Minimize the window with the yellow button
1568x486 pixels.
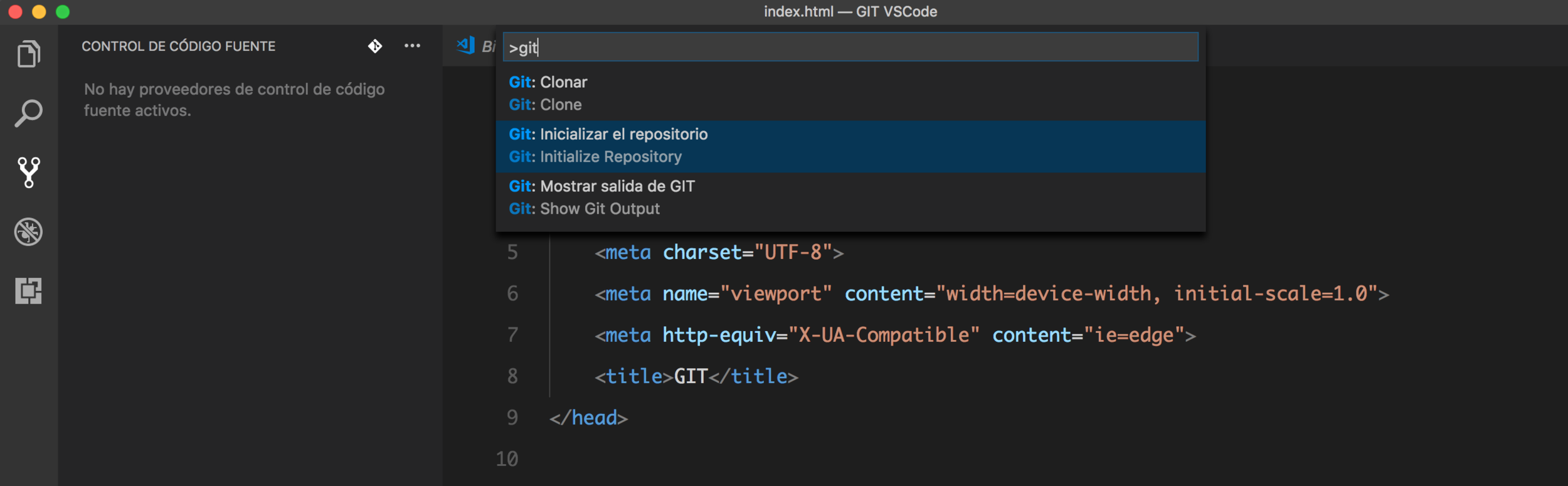[39, 12]
